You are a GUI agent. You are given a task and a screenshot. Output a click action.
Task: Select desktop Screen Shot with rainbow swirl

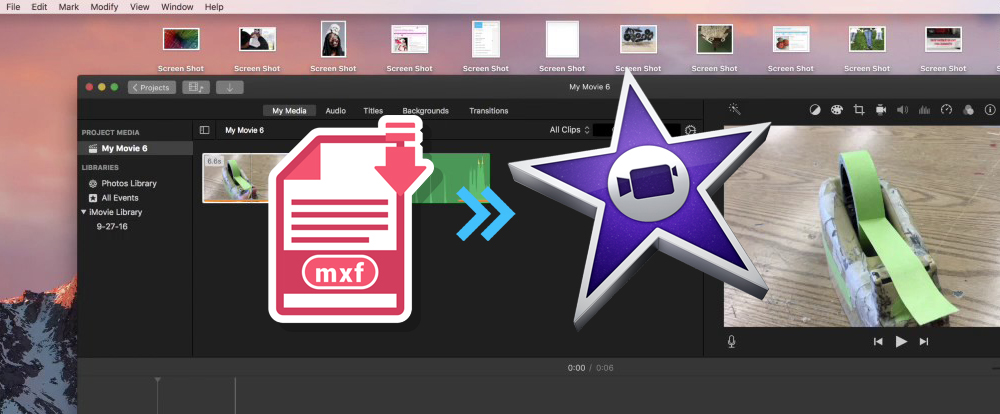[x=181, y=39]
